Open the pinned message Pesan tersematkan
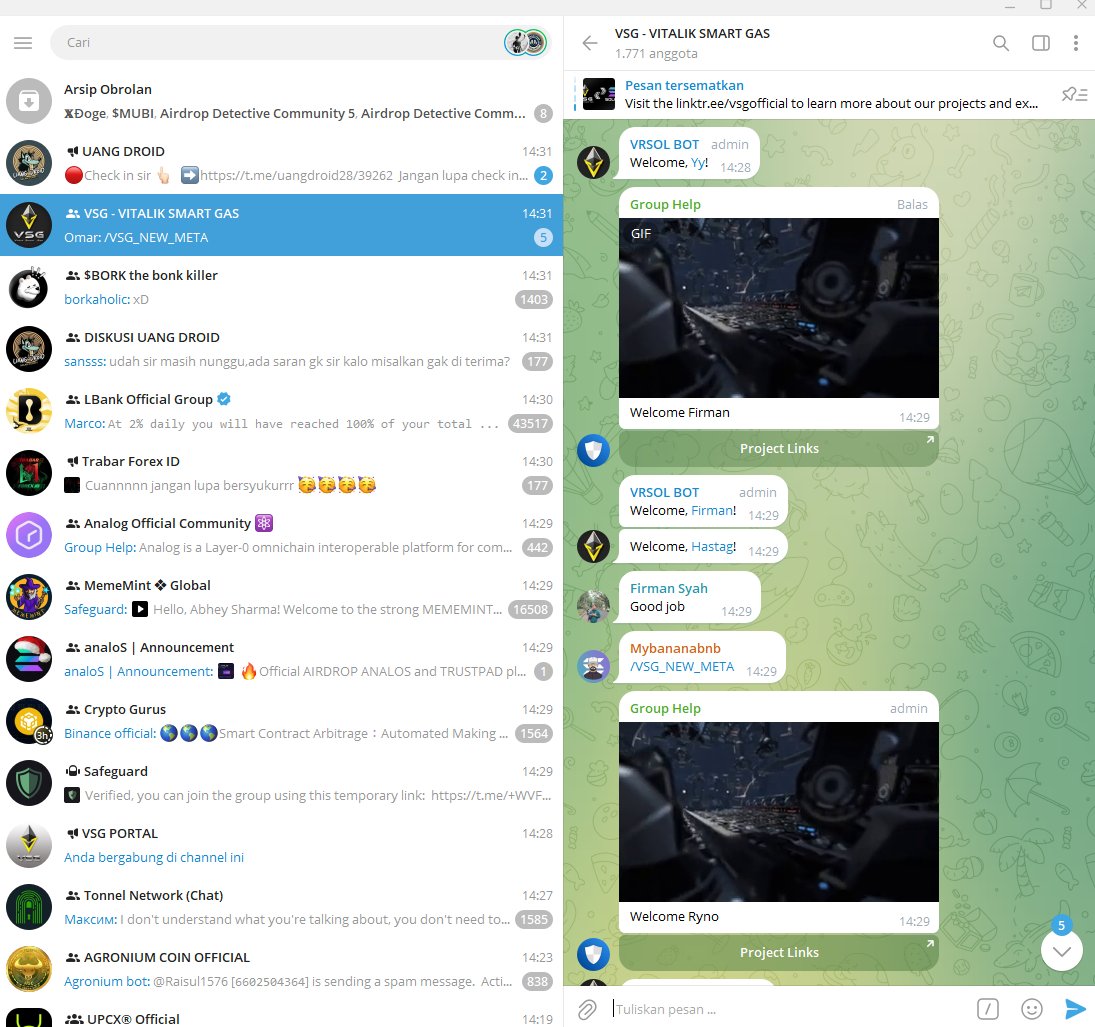1095x1027 pixels. pyautogui.click(x=810, y=94)
